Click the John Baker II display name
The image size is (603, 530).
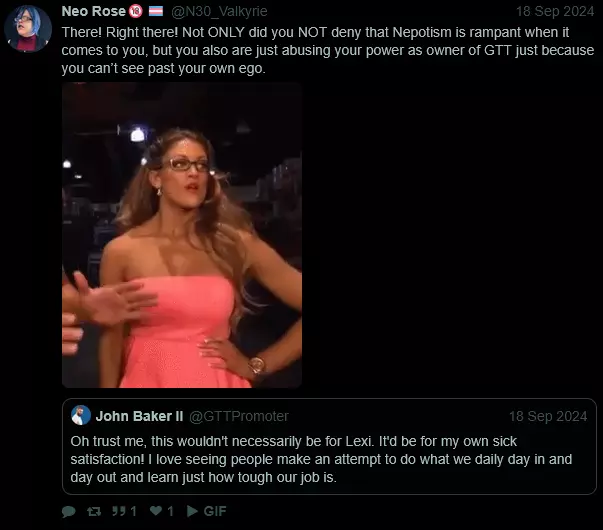pos(140,416)
